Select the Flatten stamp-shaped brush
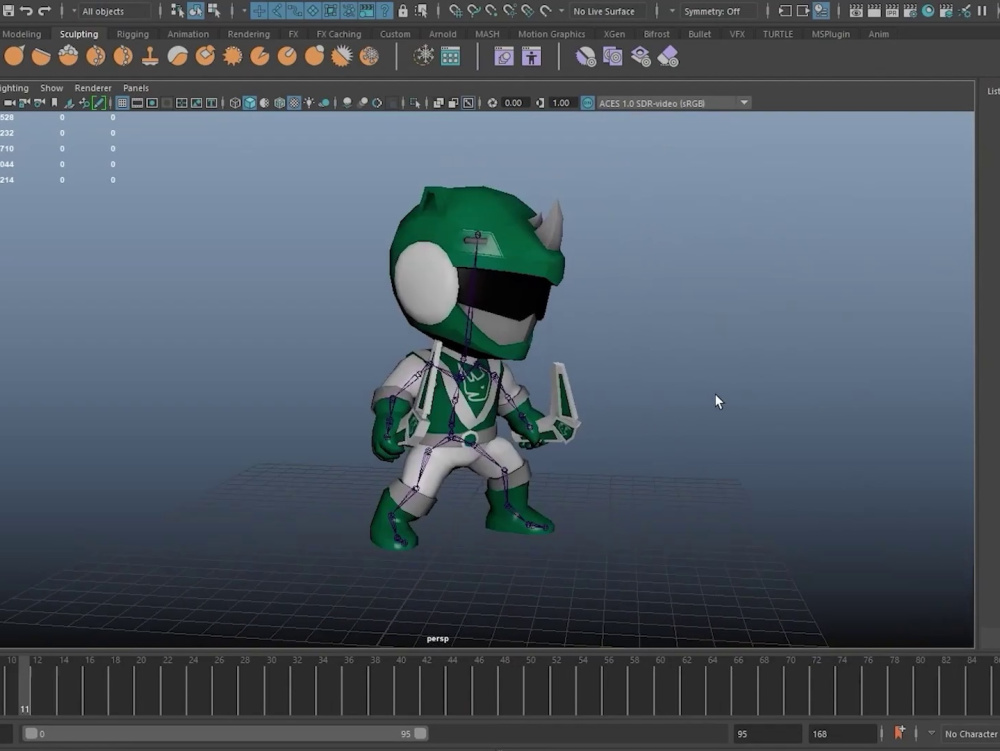Screen dimensions: 1000x751 coord(150,56)
